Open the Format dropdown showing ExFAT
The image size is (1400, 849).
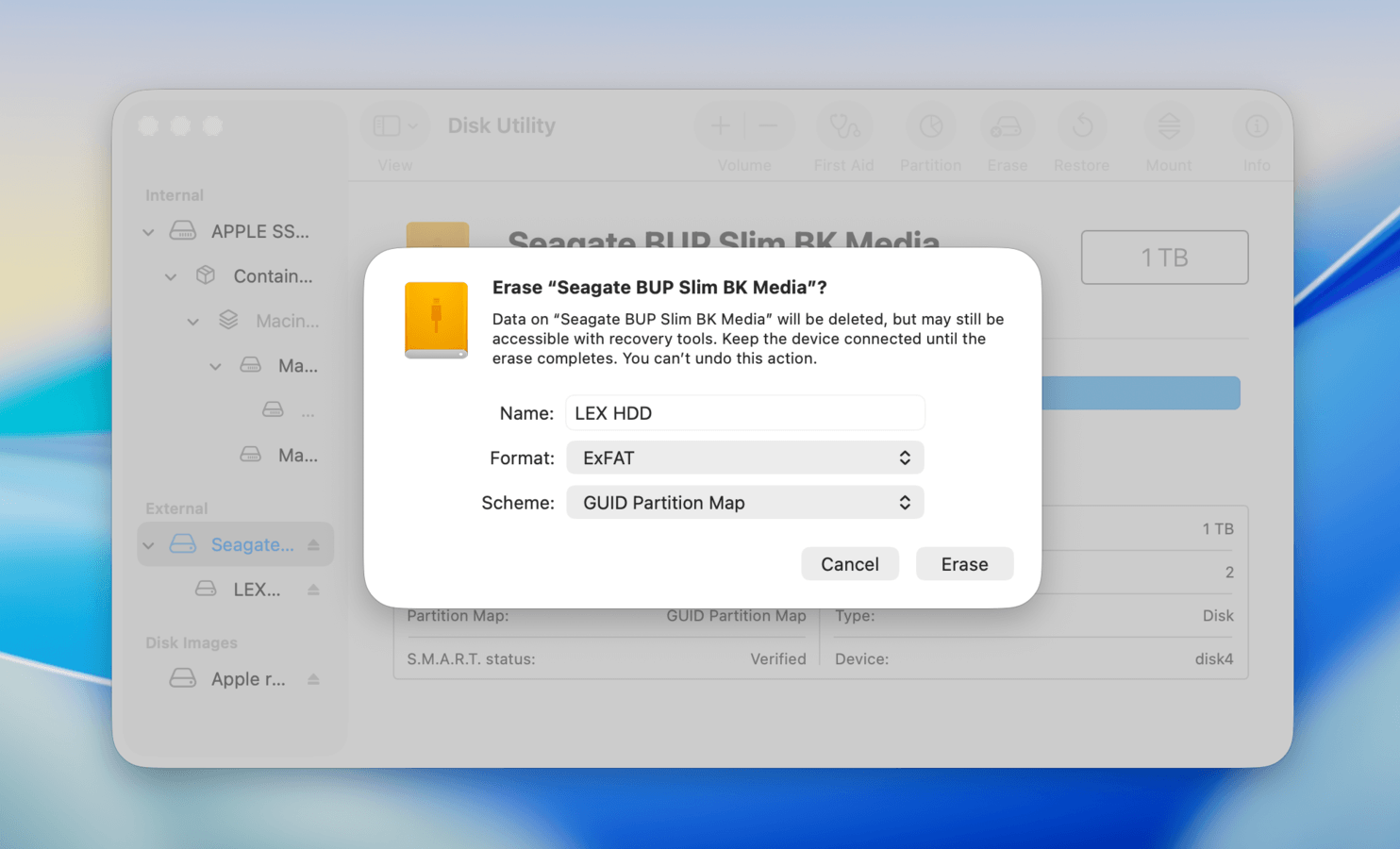(744, 458)
